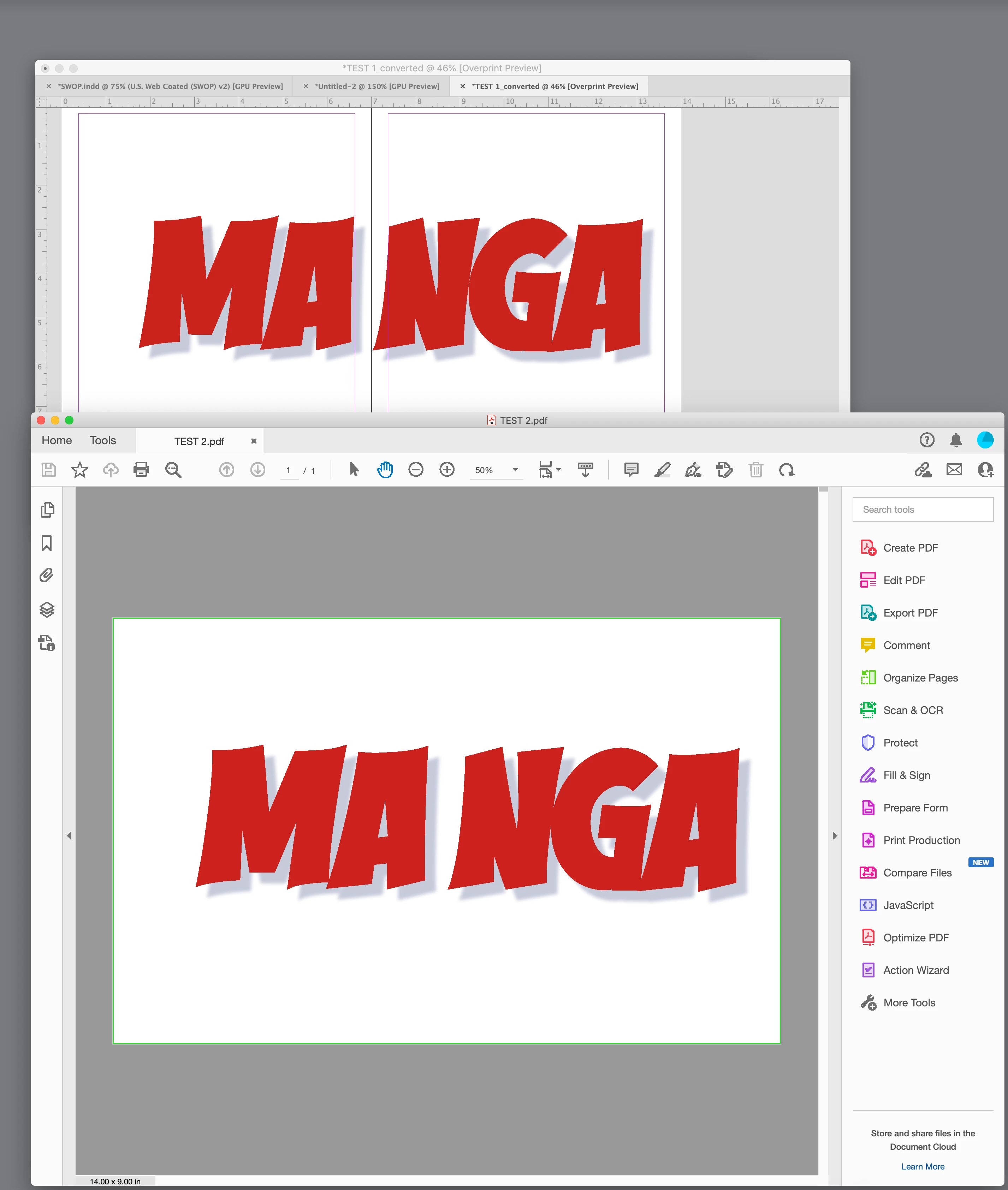Expand the 50% zoom level dropdown
The image size is (1008, 1190).
515,470
